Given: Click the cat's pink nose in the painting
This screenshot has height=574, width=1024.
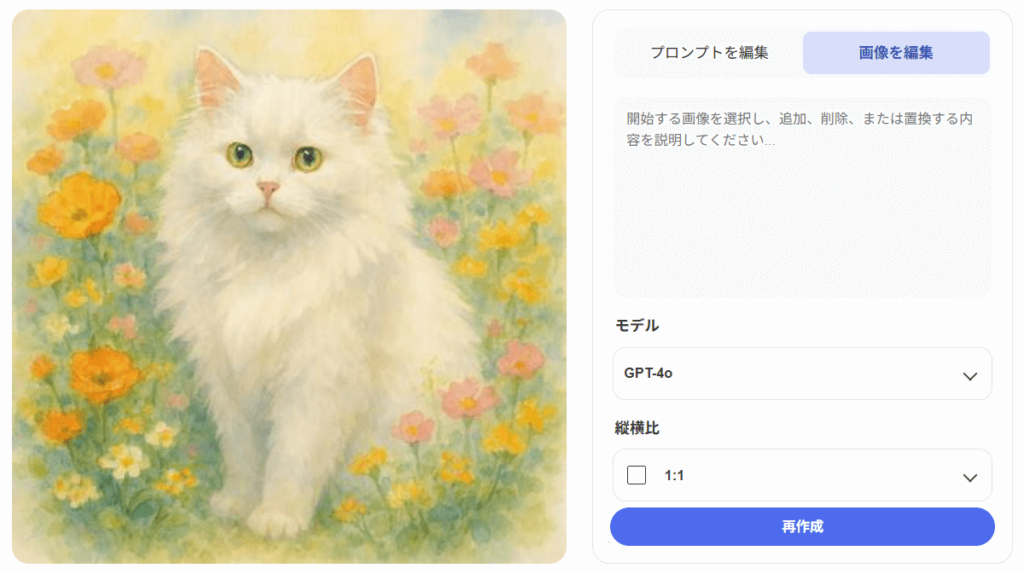Looking at the screenshot, I should 267,188.
